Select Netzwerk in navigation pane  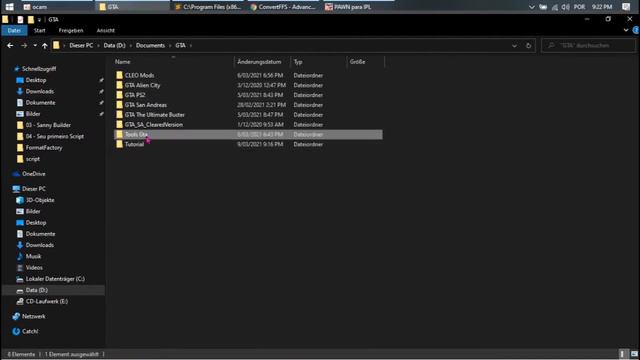(x=33, y=316)
